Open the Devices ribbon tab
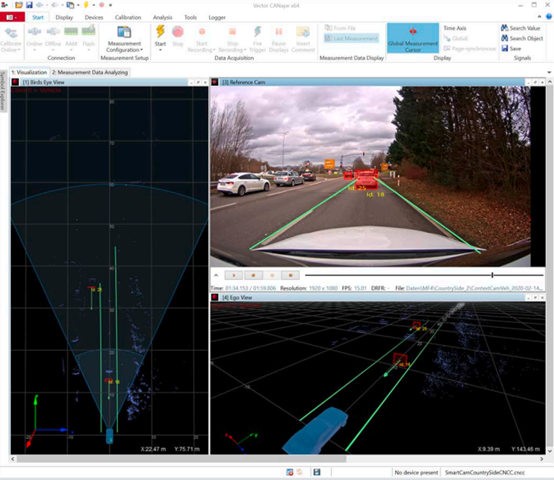 point(94,17)
